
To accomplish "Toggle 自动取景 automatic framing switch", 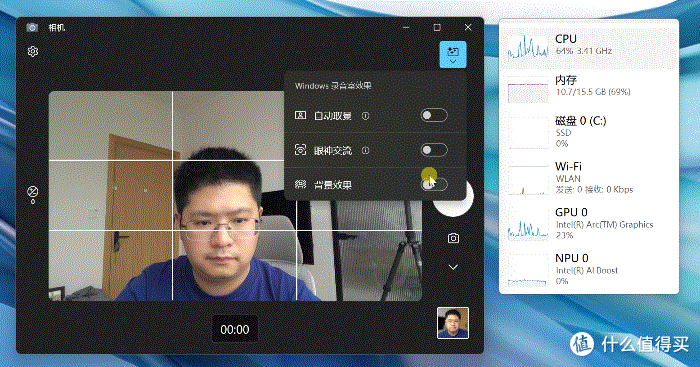I will click(434, 116).
